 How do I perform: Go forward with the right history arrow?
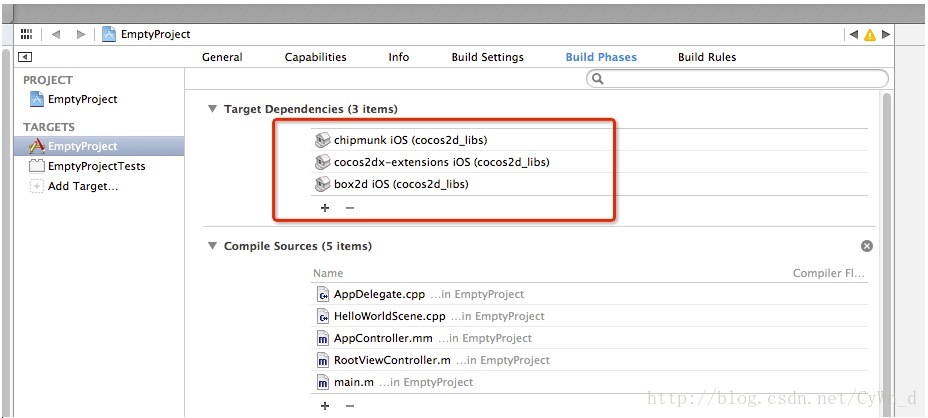click(x=81, y=34)
